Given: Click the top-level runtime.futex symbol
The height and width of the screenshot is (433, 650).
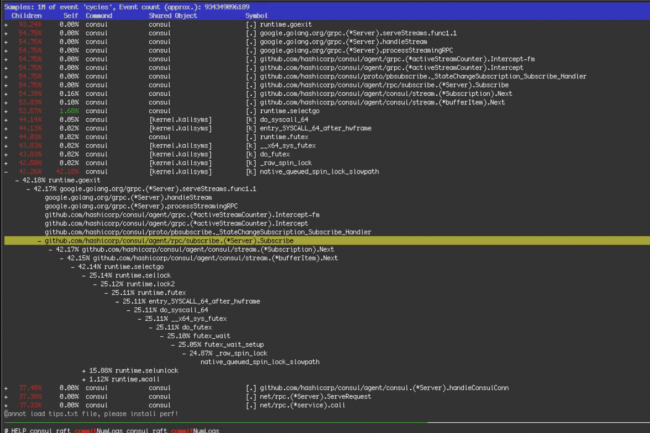Looking at the screenshot, I should (284, 137).
